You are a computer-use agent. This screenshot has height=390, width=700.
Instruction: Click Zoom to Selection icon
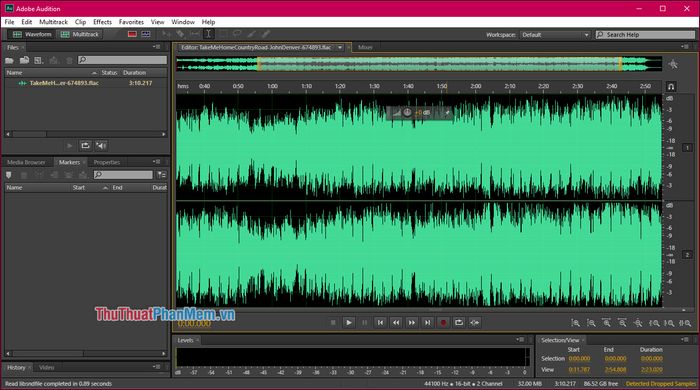685,323
